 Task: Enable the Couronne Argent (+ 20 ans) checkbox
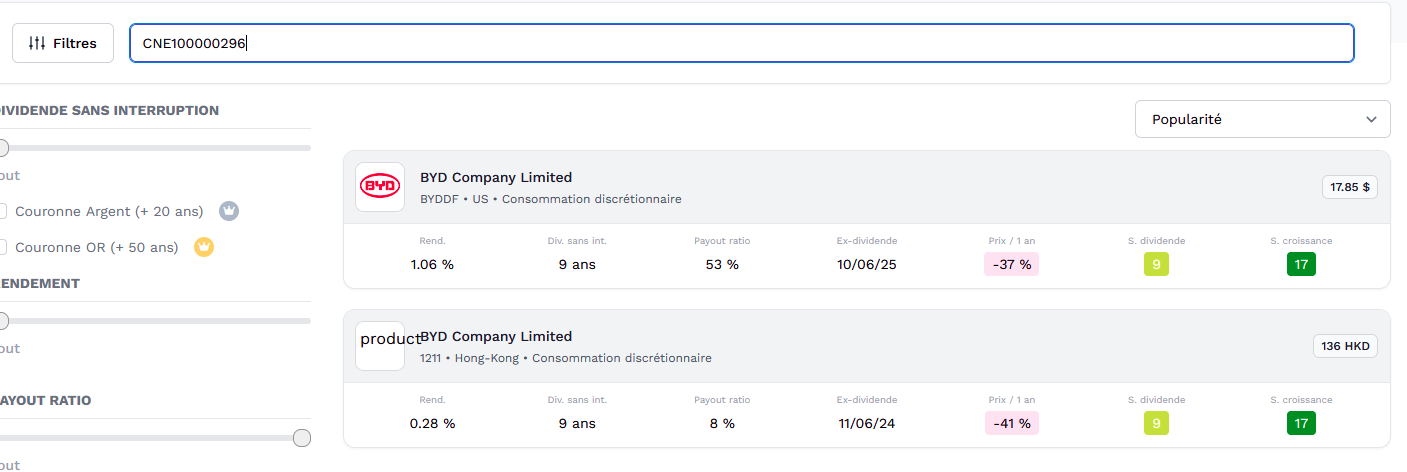(x=2, y=211)
